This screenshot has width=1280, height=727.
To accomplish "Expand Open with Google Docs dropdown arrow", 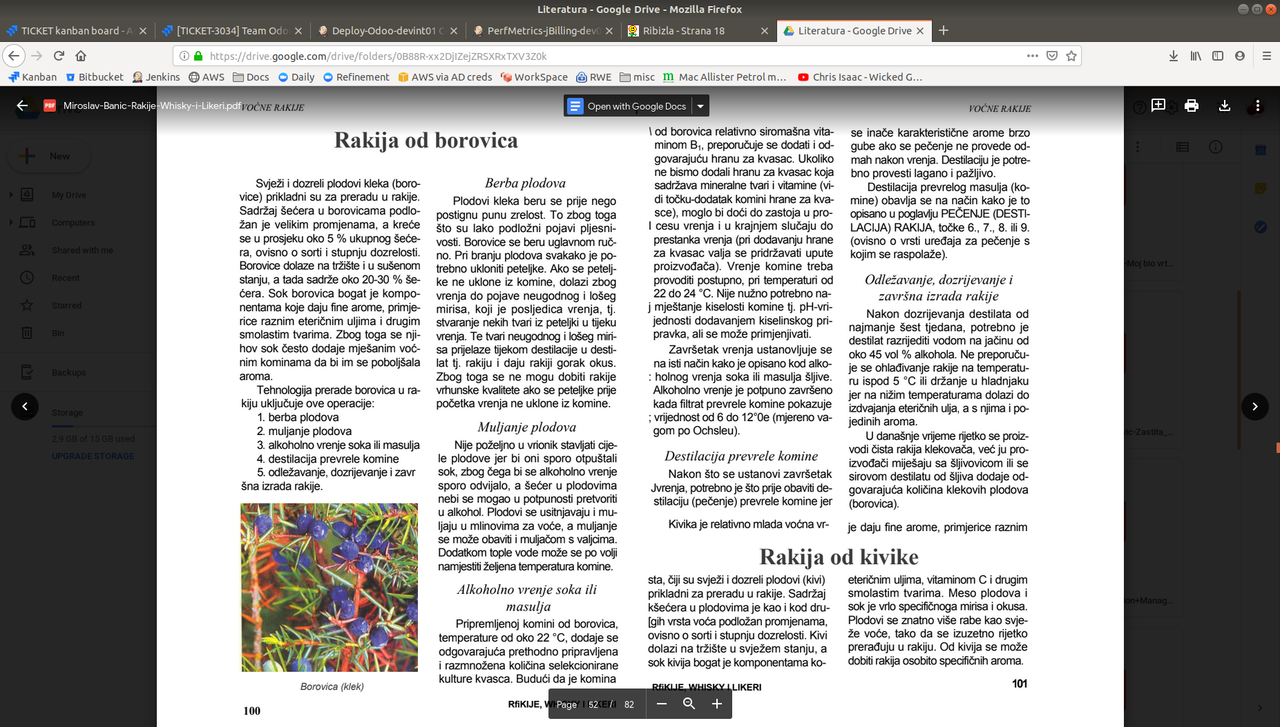I will coord(700,106).
